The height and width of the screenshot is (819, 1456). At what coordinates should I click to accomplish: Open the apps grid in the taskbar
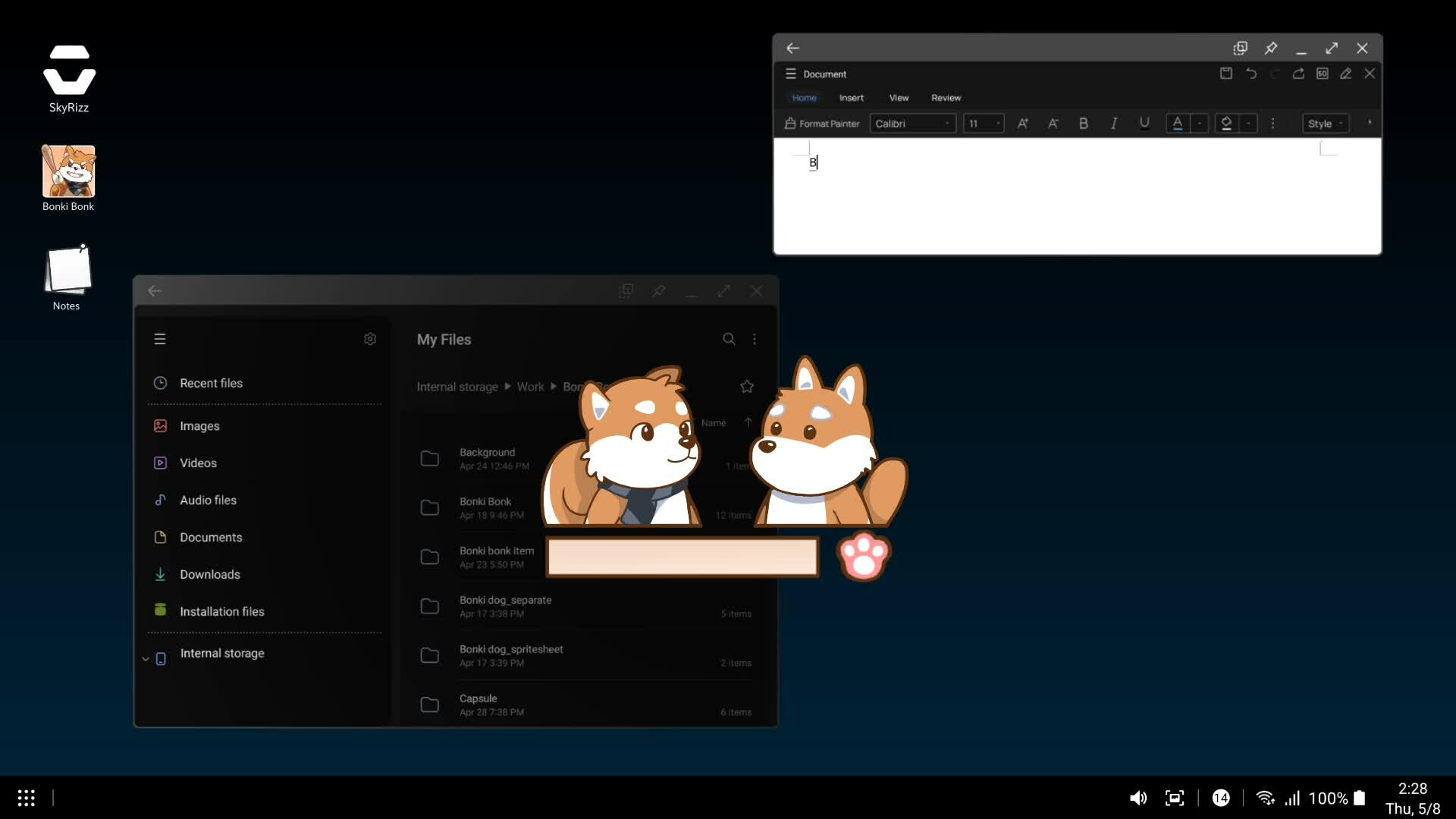[x=27, y=798]
